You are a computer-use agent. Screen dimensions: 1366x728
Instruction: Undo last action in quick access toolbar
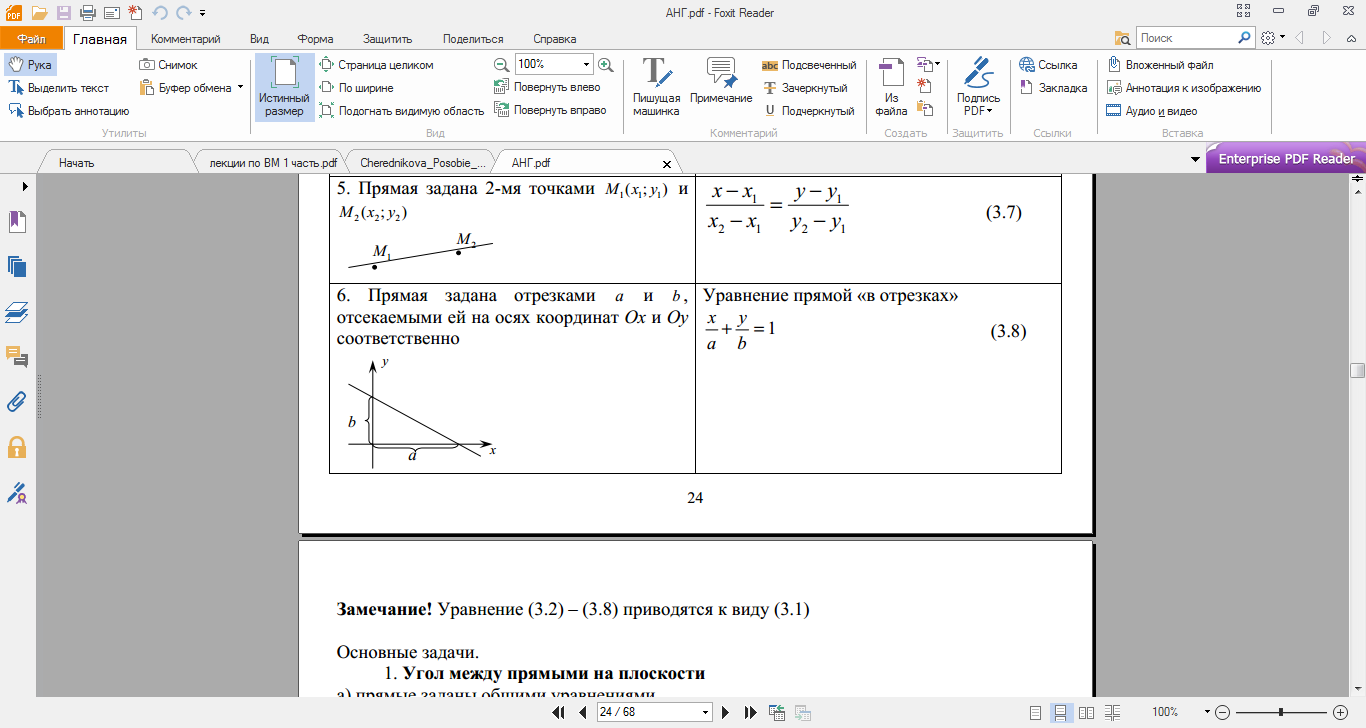[160, 13]
